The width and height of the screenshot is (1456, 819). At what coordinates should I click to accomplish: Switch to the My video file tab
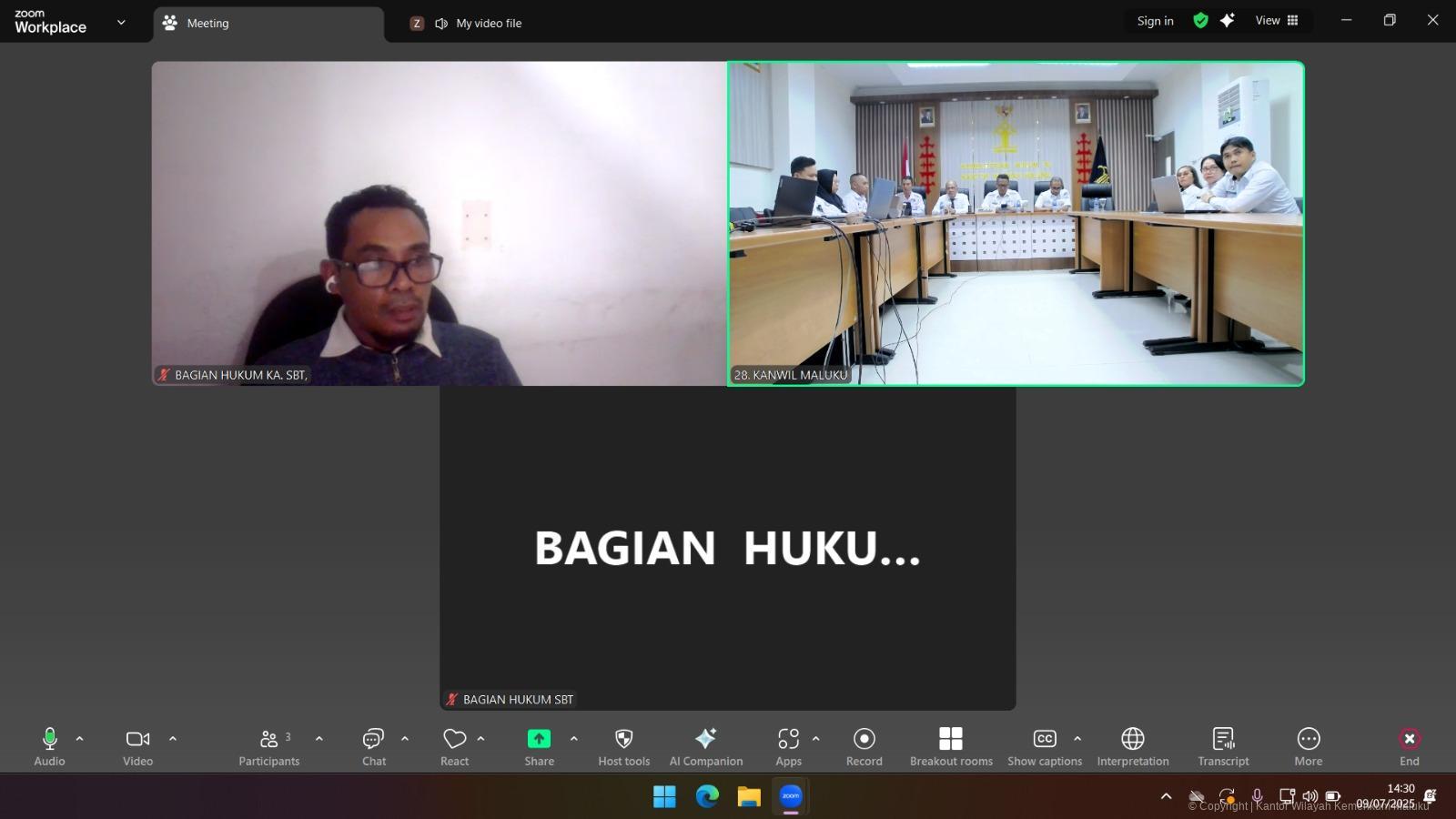[488, 24]
